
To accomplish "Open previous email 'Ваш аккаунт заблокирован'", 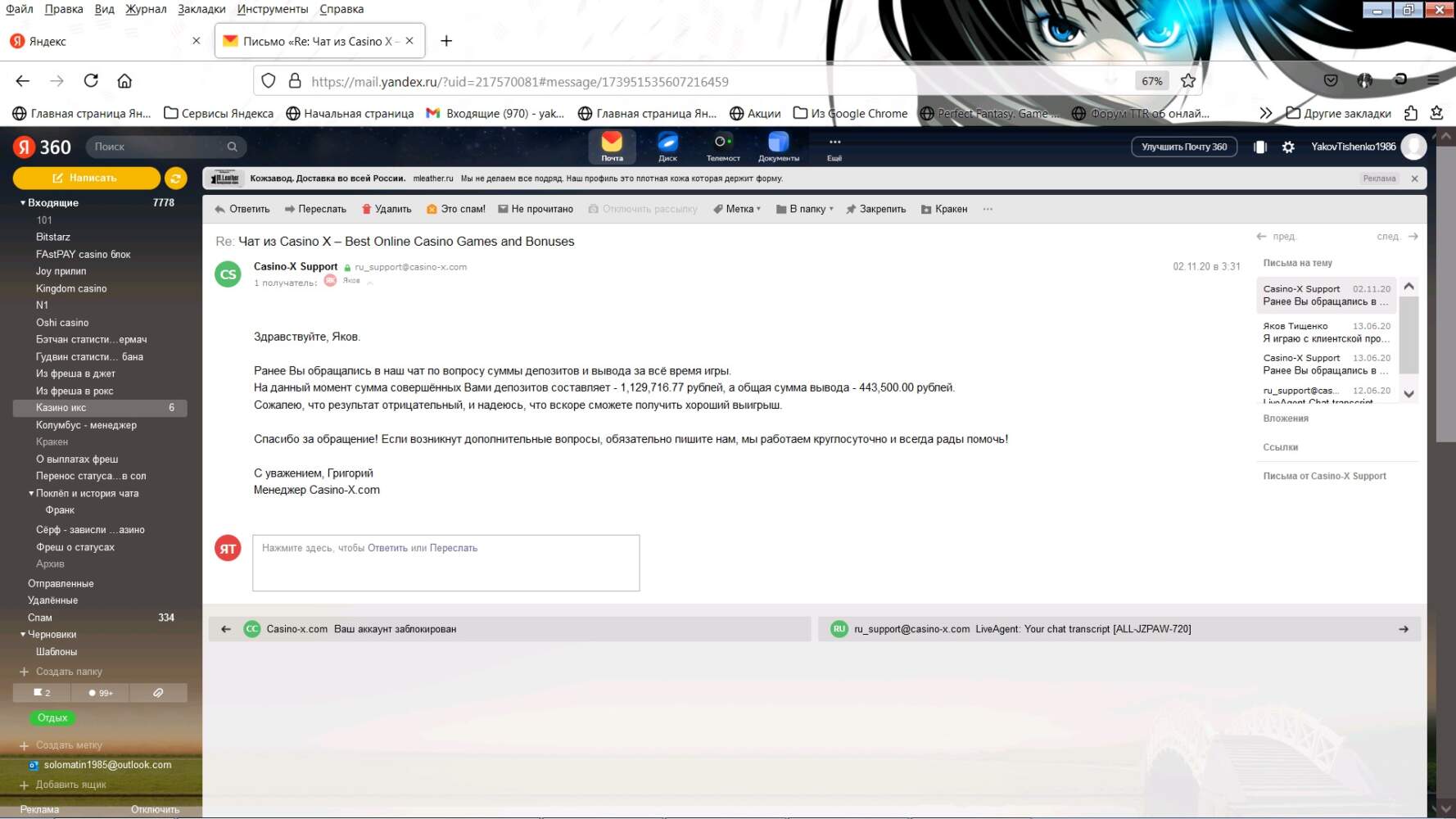I will pos(509,629).
